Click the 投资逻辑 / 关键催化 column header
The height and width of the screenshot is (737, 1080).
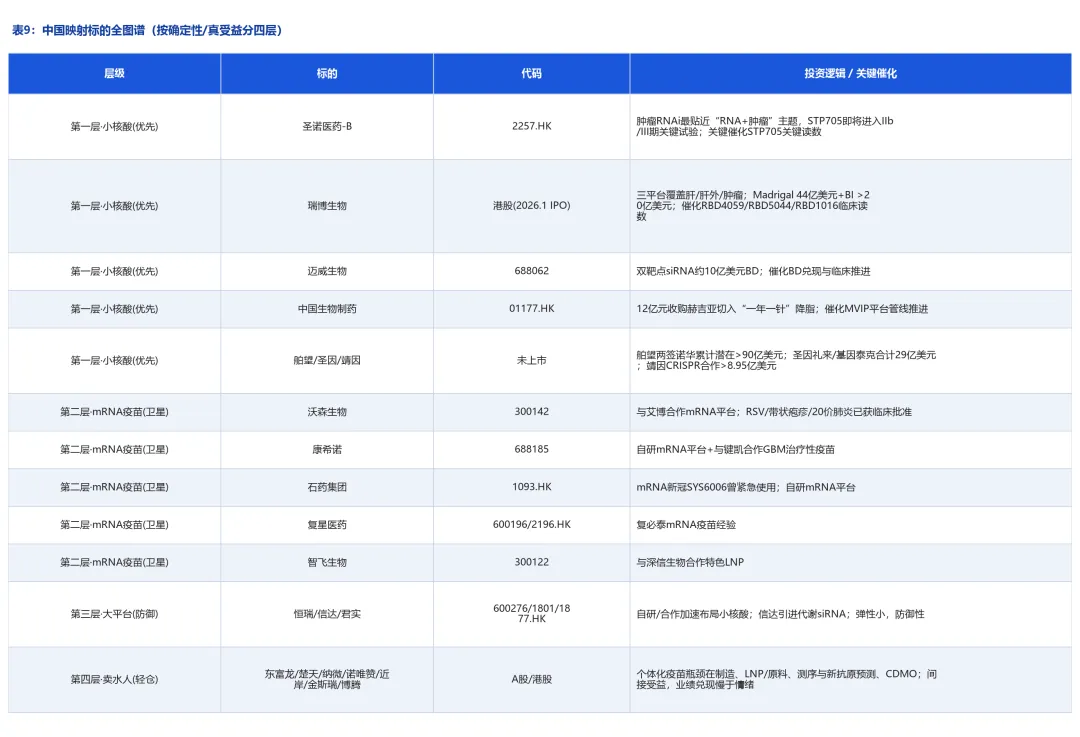point(851,73)
